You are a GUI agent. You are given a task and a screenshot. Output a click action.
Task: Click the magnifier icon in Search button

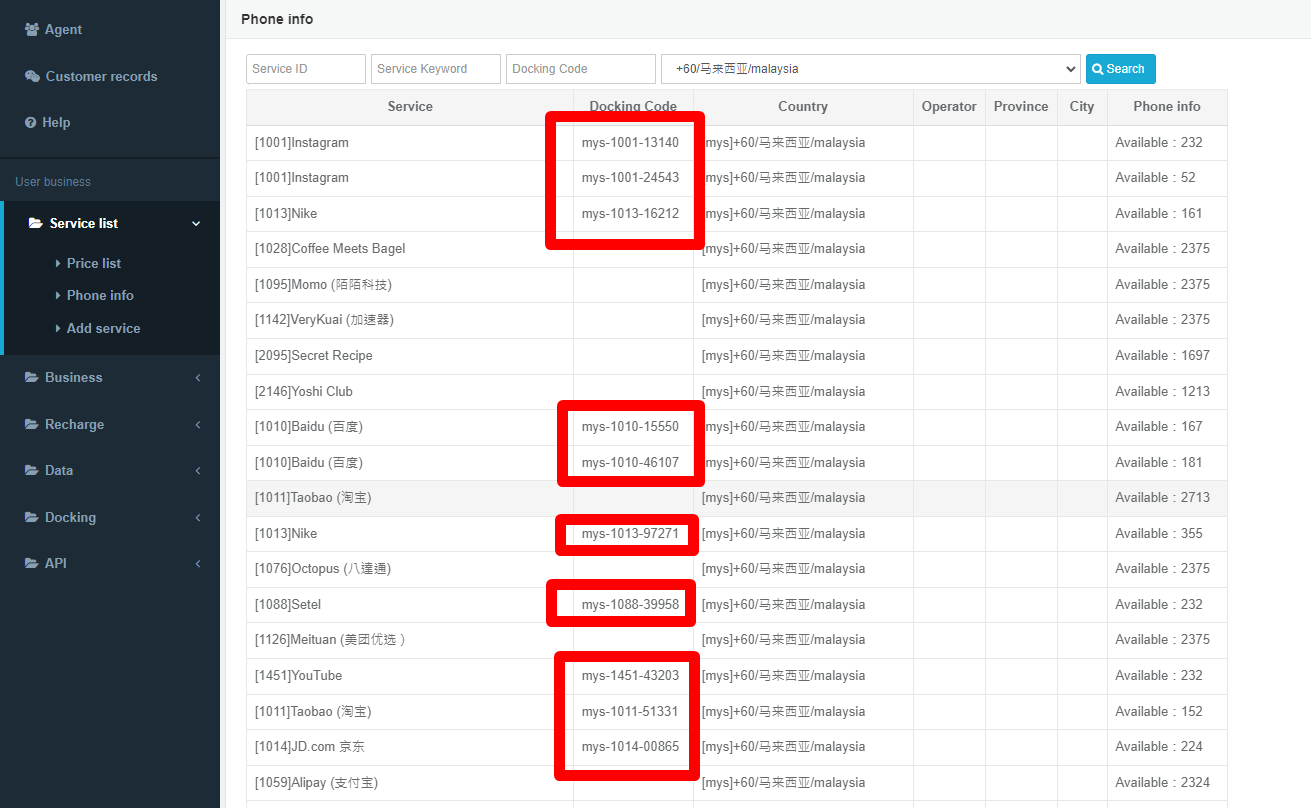point(1098,69)
